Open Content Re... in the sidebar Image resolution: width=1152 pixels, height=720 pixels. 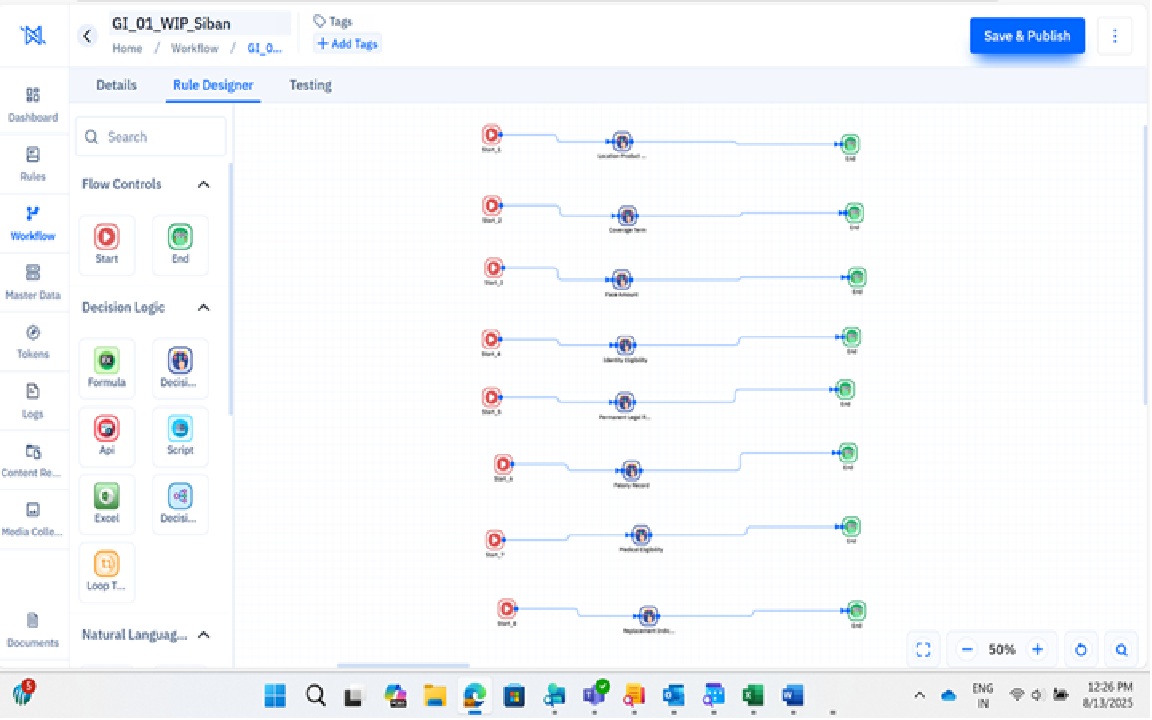[32, 460]
